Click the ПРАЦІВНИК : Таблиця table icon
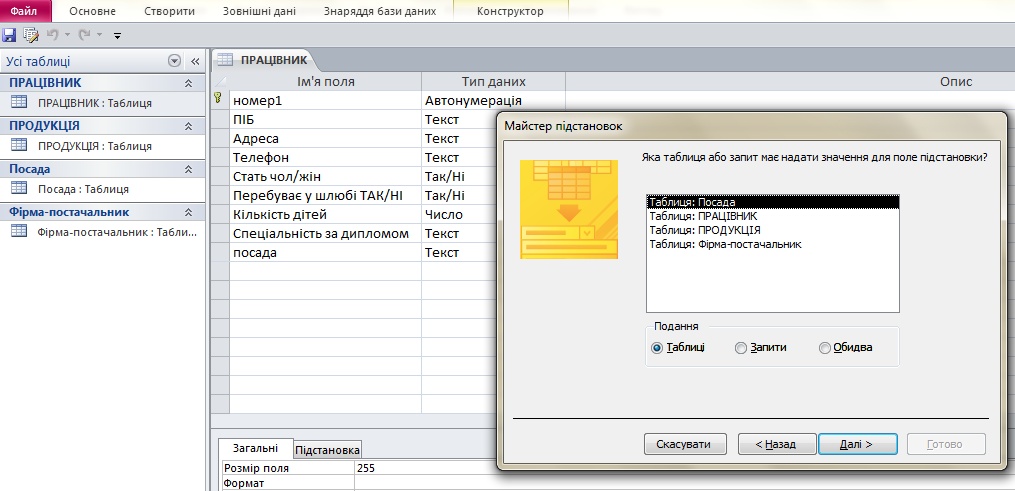Image resolution: width=1015 pixels, height=491 pixels. [x=19, y=102]
